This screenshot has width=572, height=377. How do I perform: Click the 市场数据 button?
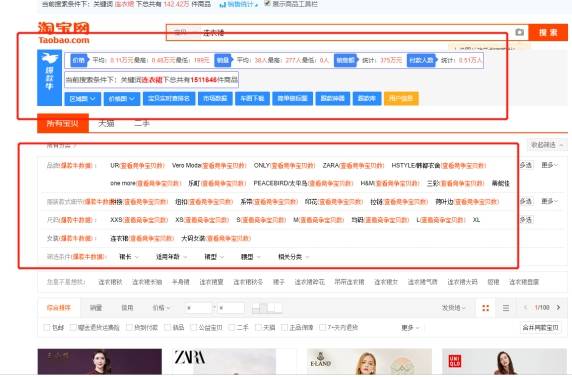(x=215, y=99)
